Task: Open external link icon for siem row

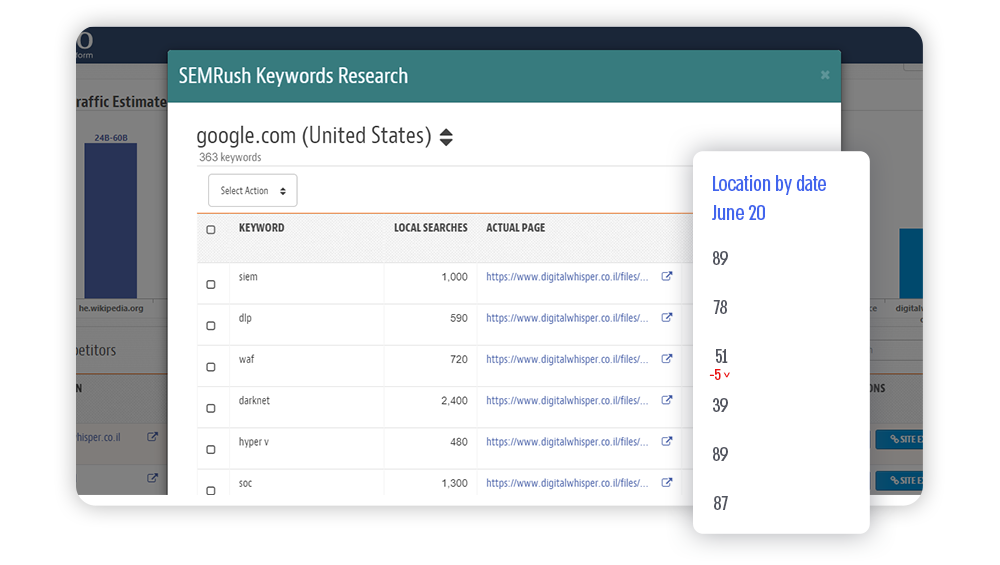Action: tap(666, 276)
